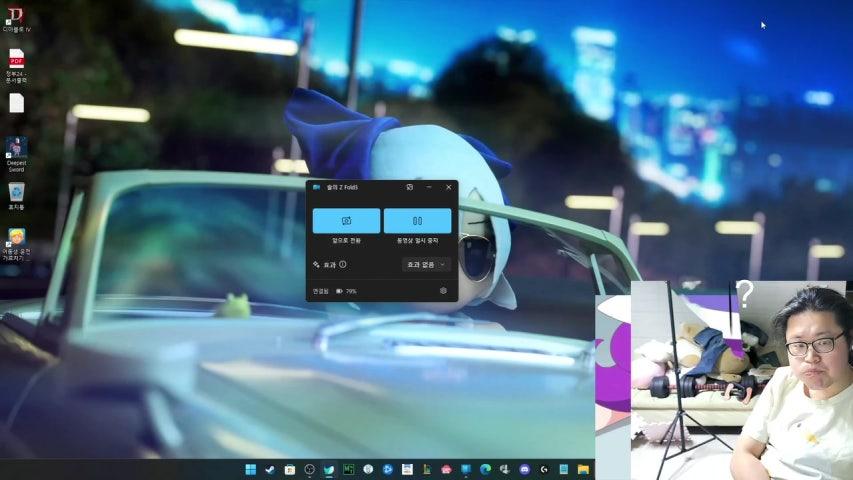This screenshot has width=853, height=480.
Task: Click the webcam overlay in bottom-right corner
Action: pos(740,380)
